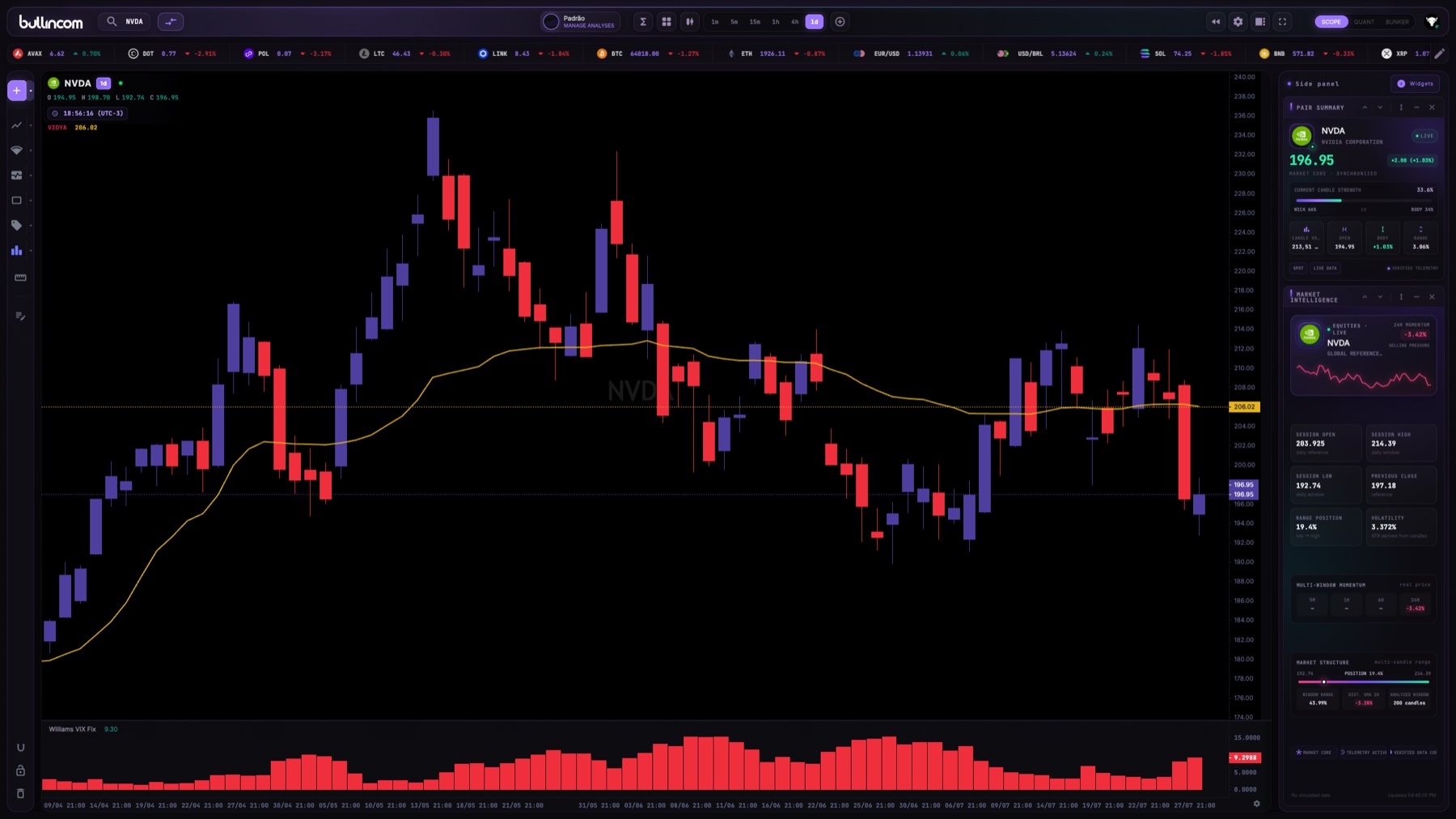This screenshot has height=819, width=1456.
Task: Select the price tag annotation tool
Action: 16,226
